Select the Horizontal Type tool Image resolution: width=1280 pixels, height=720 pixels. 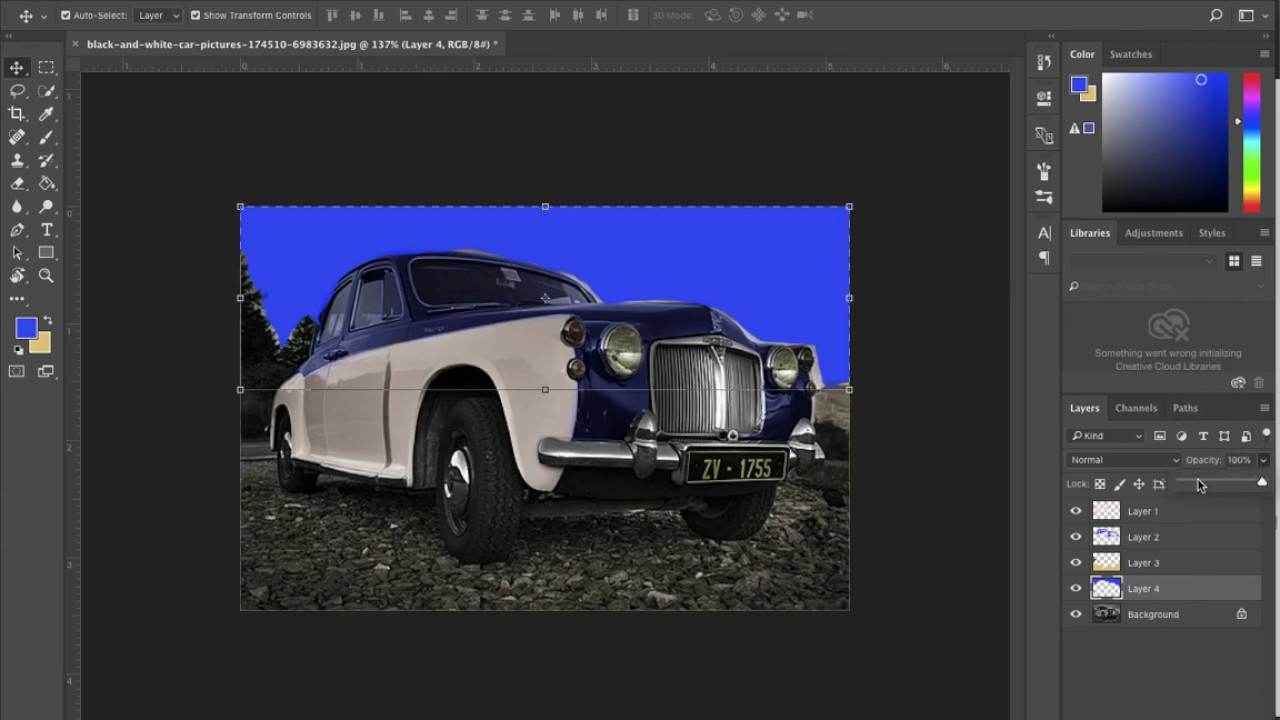(x=46, y=230)
